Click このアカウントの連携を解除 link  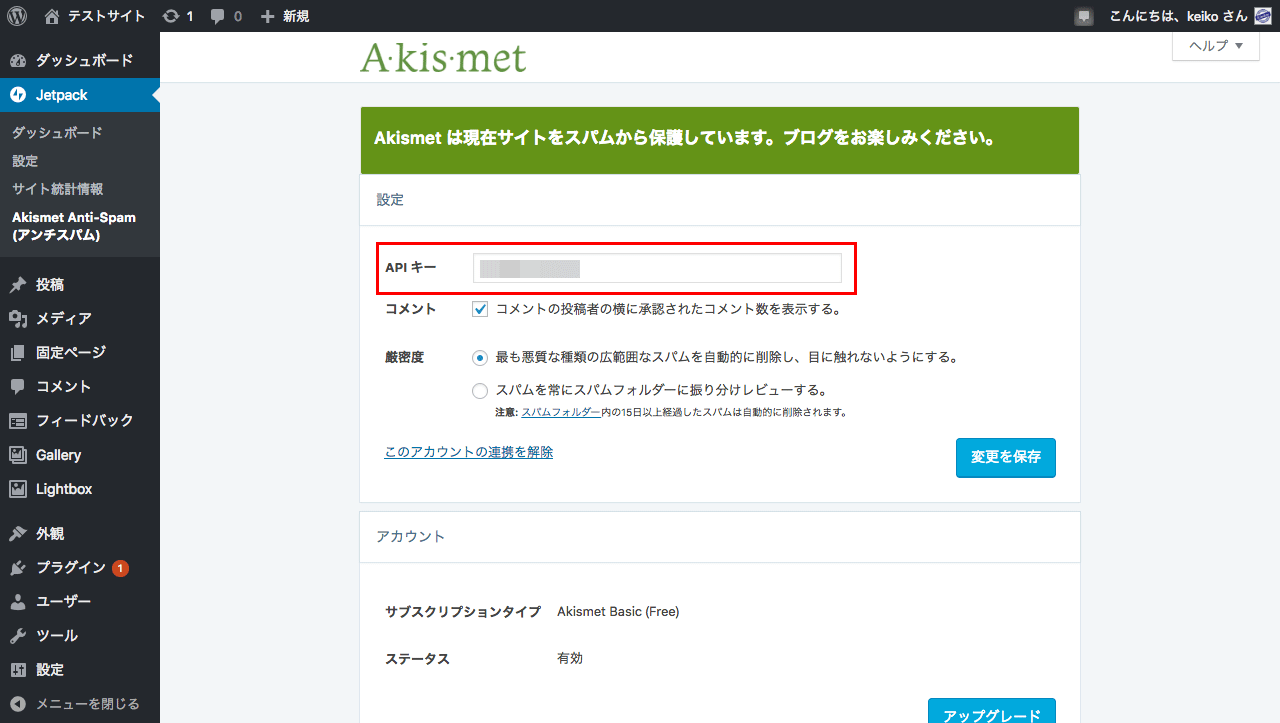(468, 452)
